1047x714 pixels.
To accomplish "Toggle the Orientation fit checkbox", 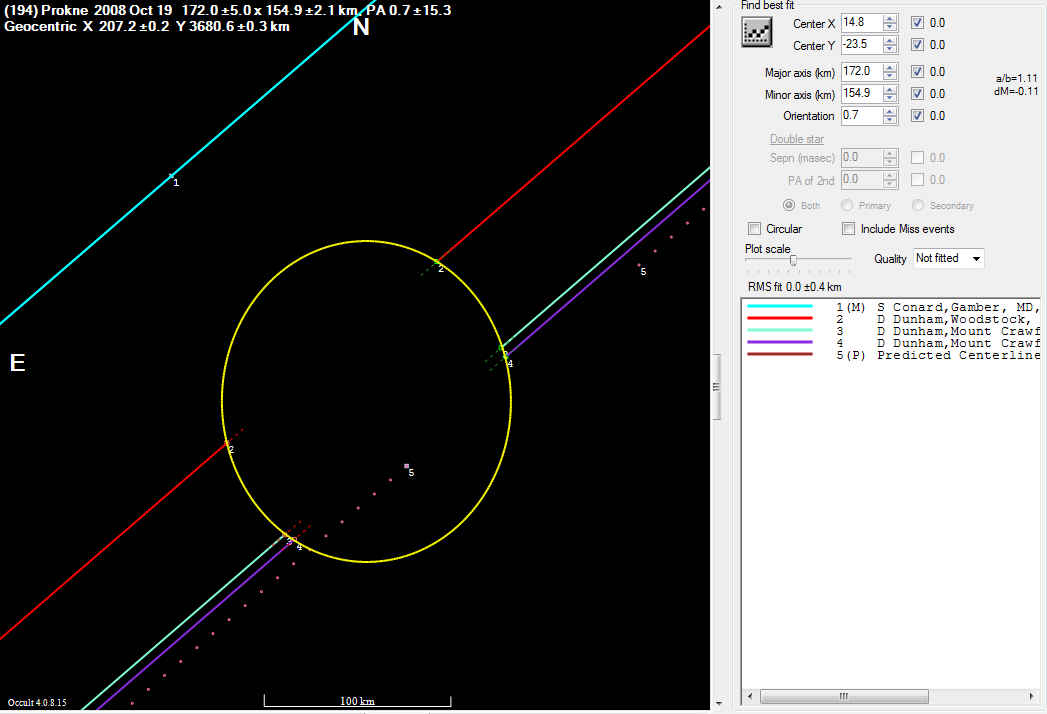I will click(x=917, y=116).
